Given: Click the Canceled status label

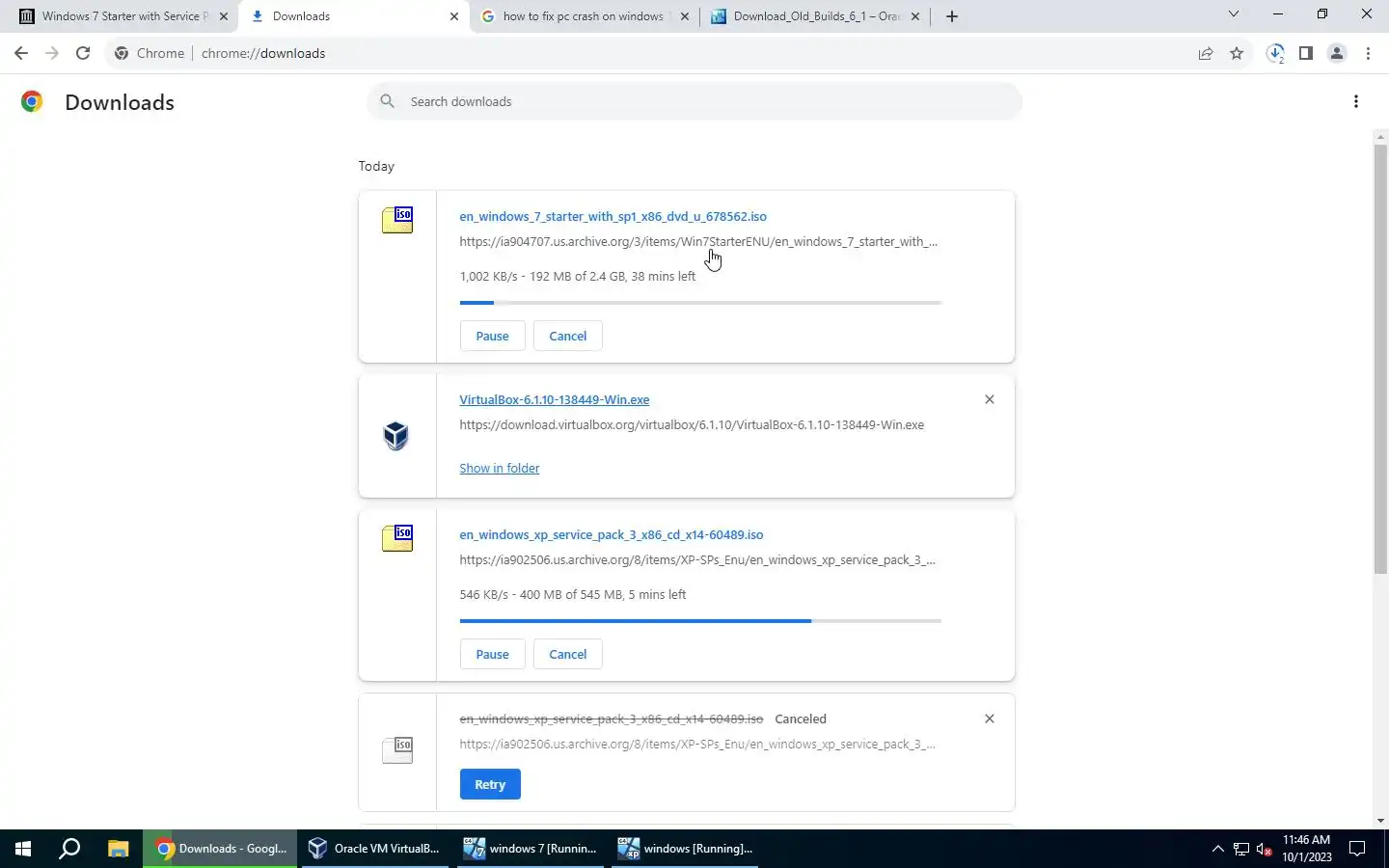Looking at the screenshot, I should click(801, 719).
